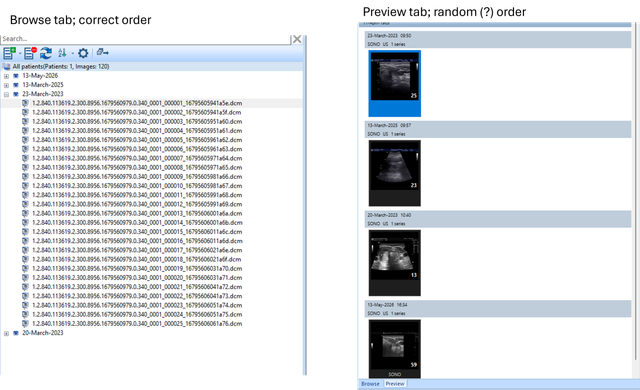Screen dimensions: 640x390
Task: Select the 23-March-2023 study label
Action: pos(43,94)
